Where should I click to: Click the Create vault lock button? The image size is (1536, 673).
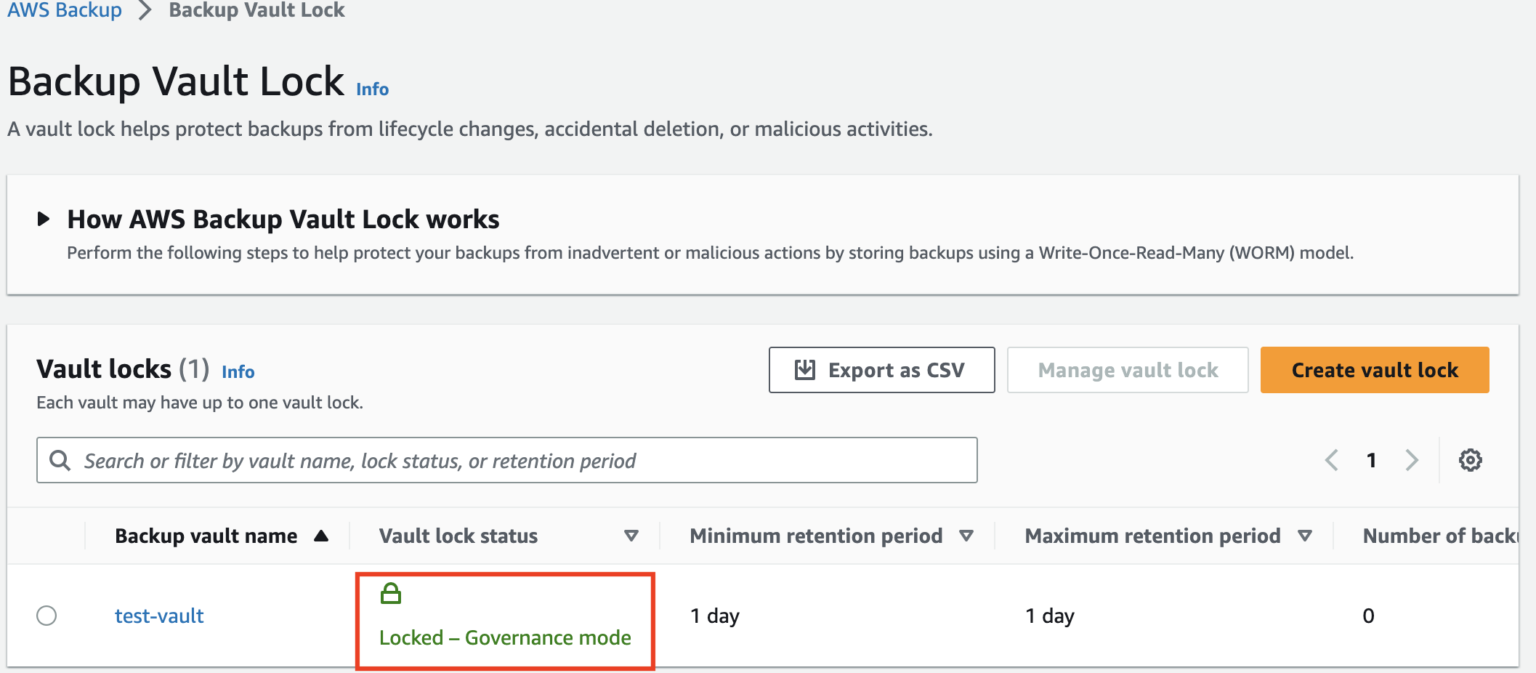[1374, 369]
